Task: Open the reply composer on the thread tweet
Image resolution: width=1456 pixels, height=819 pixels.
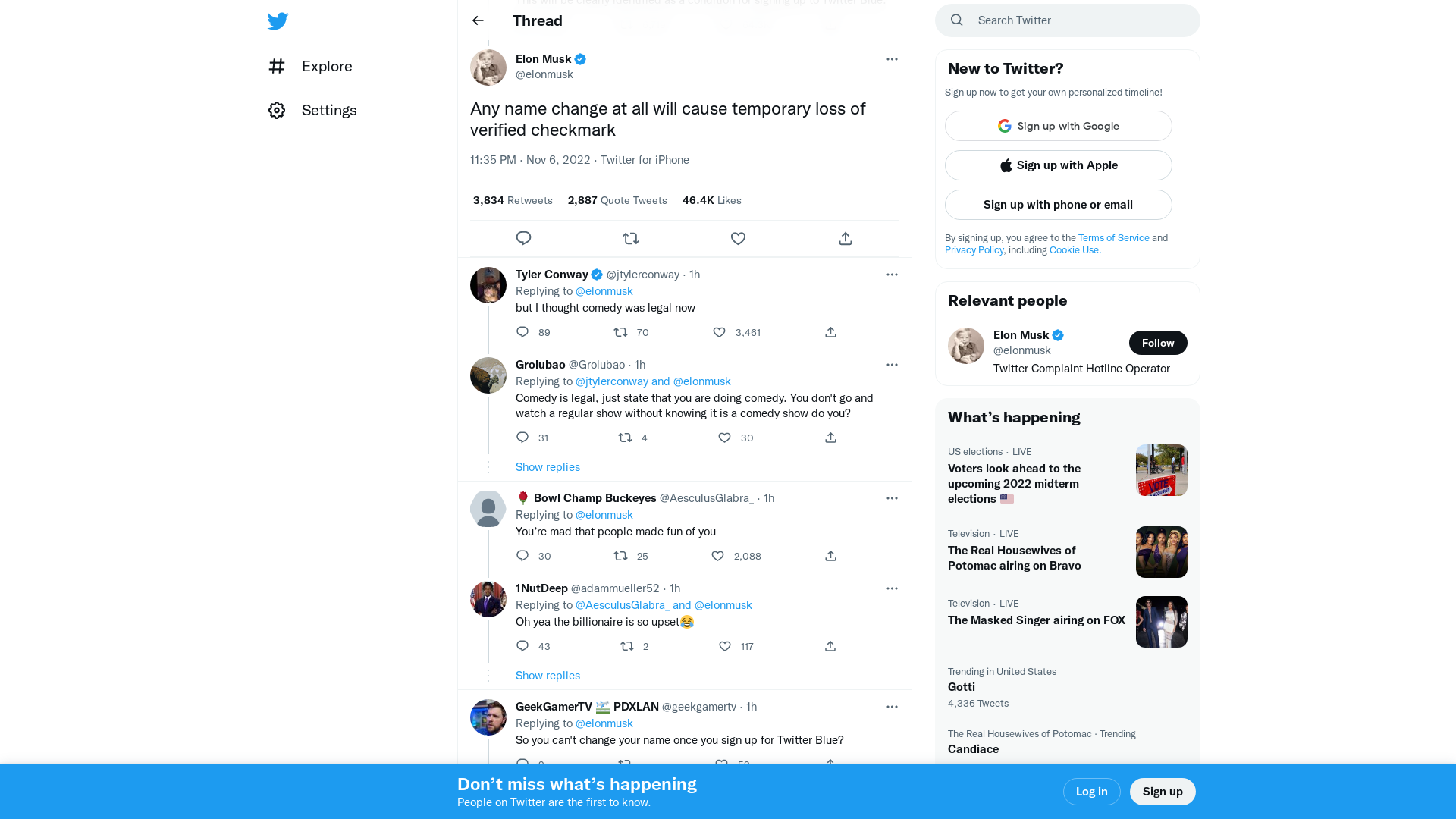Action: coord(523,238)
